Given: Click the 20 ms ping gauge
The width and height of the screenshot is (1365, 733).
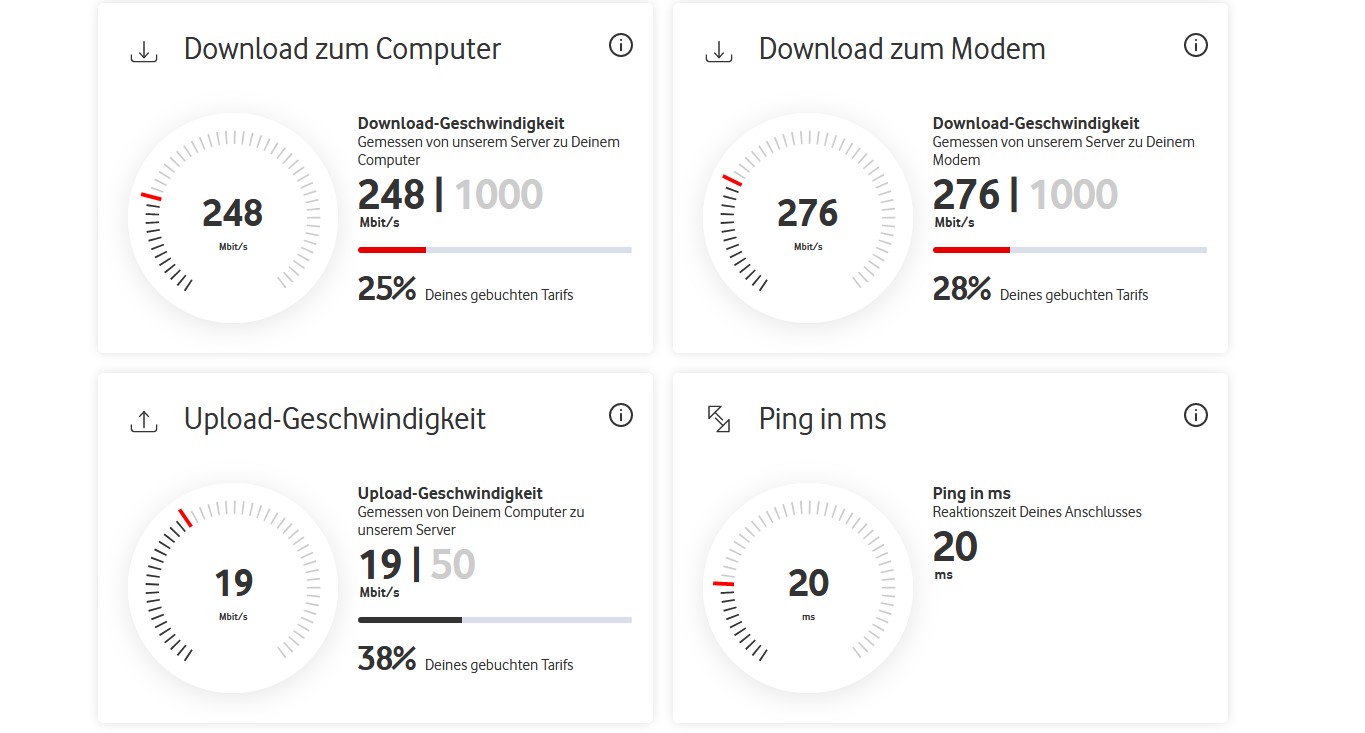Looking at the screenshot, I should point(808,588).
